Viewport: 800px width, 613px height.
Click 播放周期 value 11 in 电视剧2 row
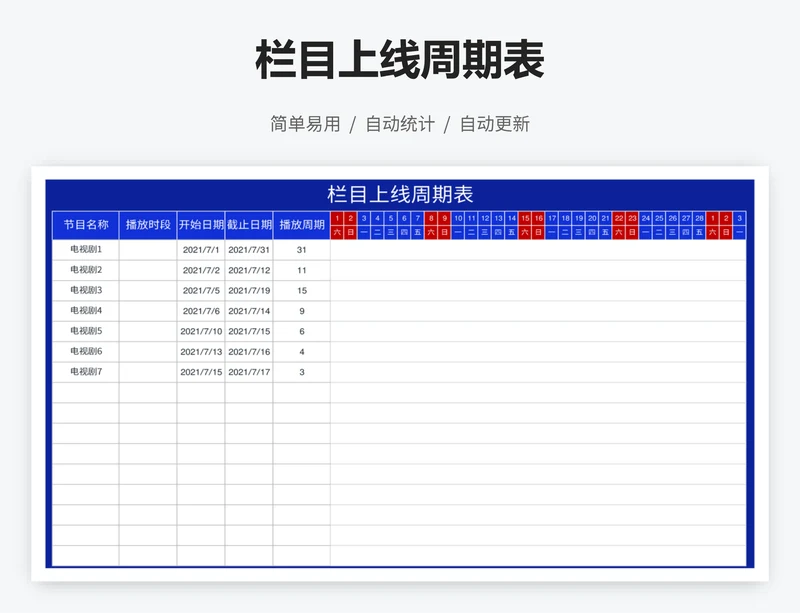302,270
